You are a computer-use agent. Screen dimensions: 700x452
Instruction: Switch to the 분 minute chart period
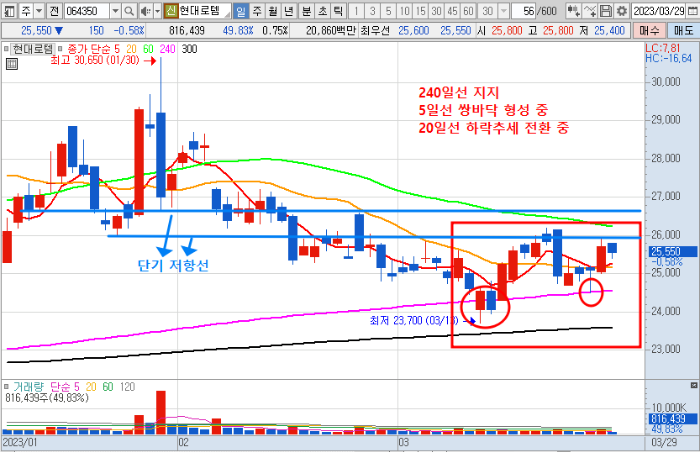(x=306, y=11)
